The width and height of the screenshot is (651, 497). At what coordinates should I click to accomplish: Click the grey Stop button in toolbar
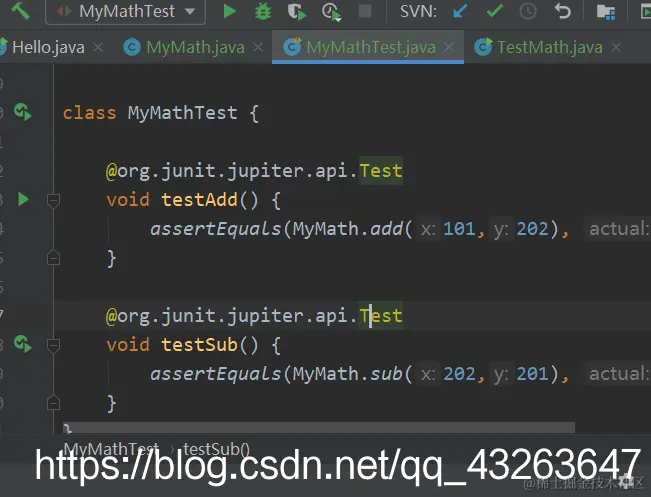pos(365,12)
